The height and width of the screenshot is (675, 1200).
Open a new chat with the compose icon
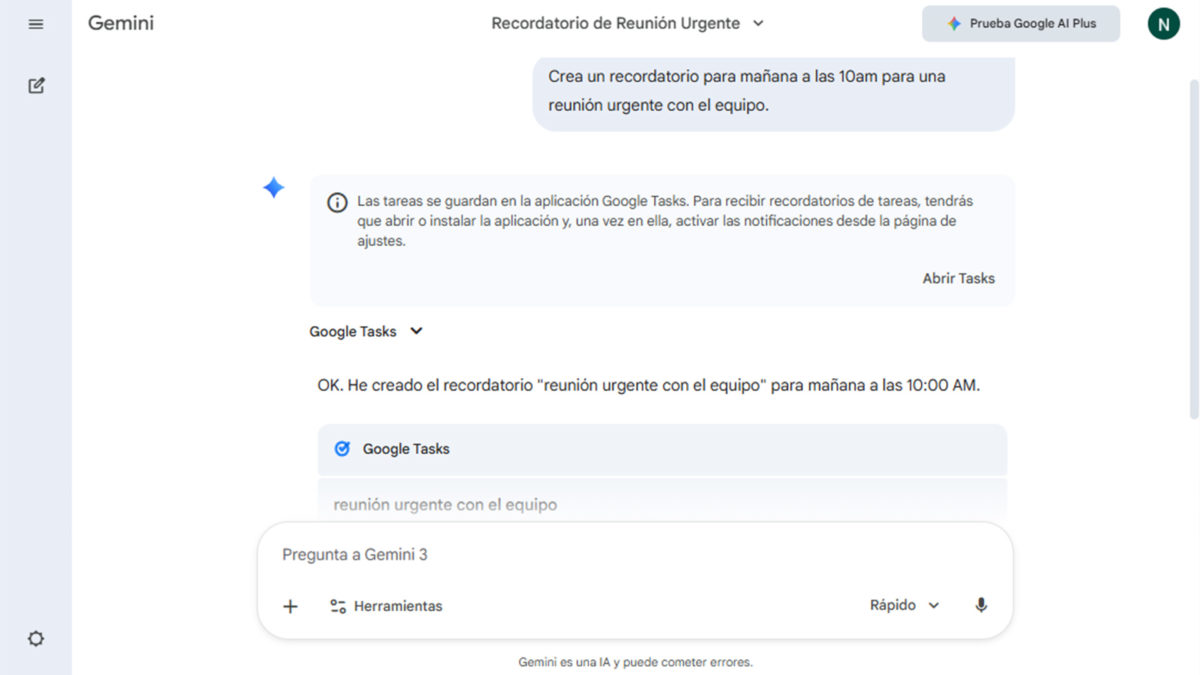(x=36, y=85)
